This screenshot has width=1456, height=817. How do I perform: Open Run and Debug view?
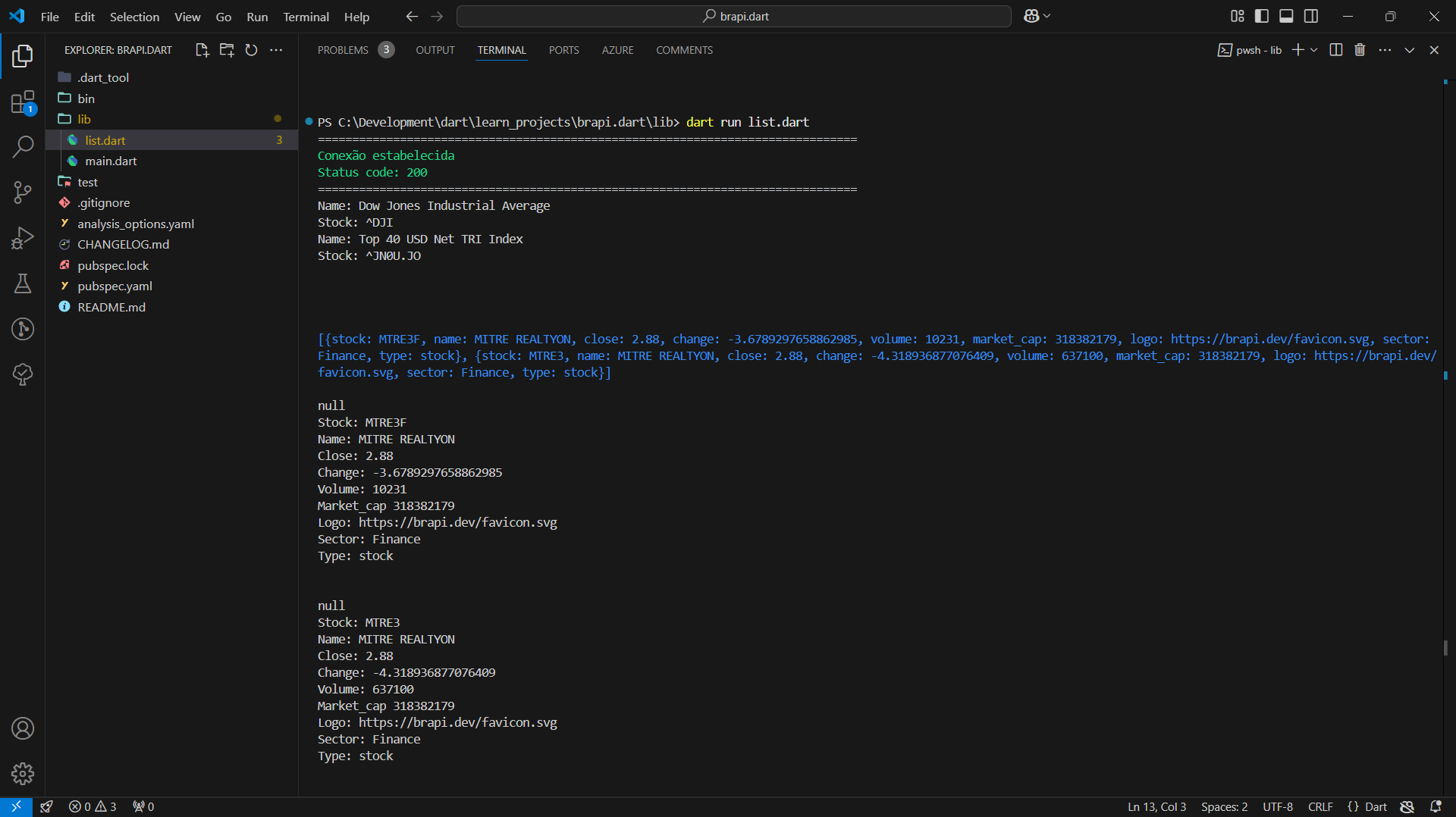click(x=23, y=238)
